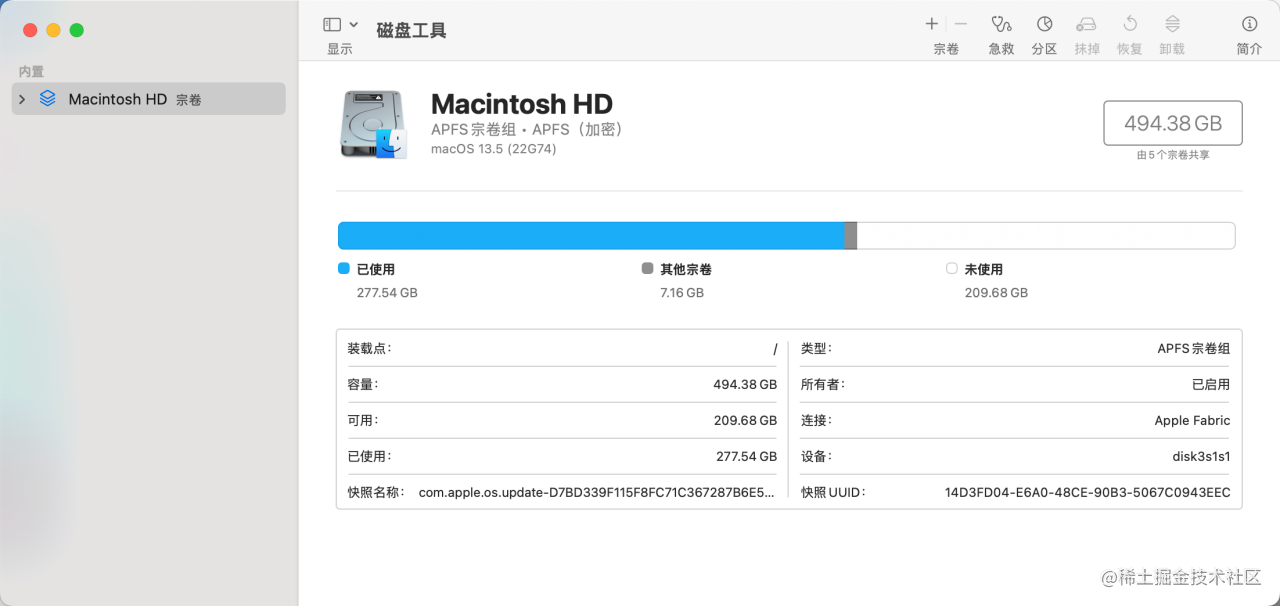Screen dimensions: 1280x606
Task: Add a volume with the plus icon
Action: click(x=932, y=24)
